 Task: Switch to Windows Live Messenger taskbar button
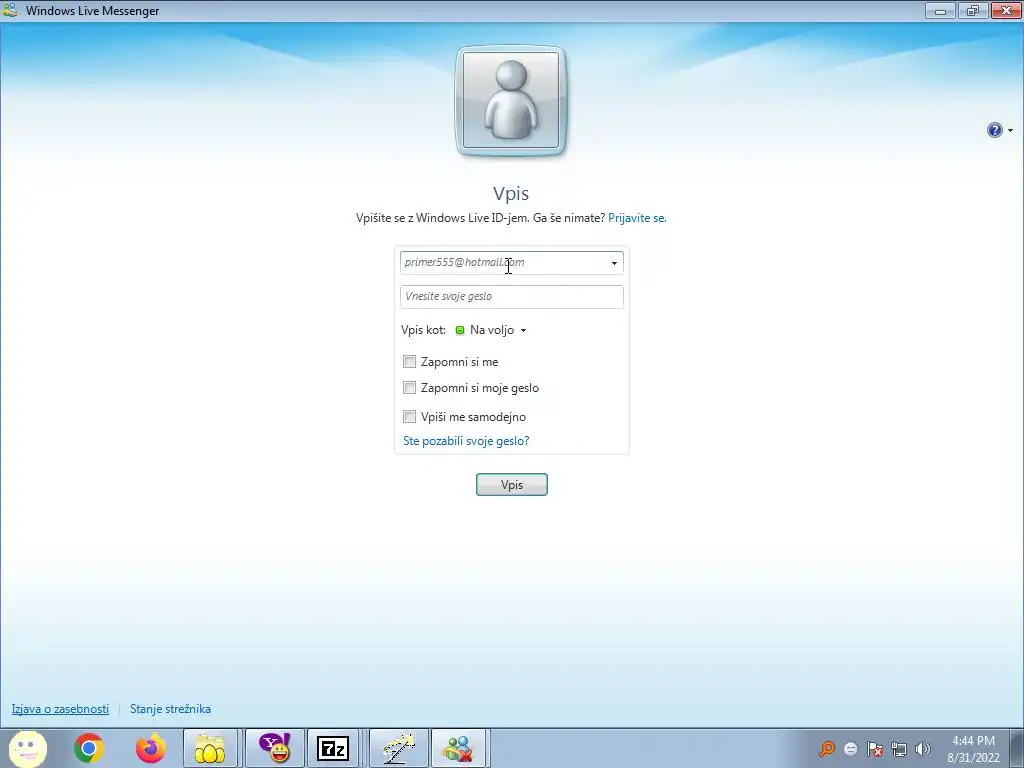(x=458, y=748)
